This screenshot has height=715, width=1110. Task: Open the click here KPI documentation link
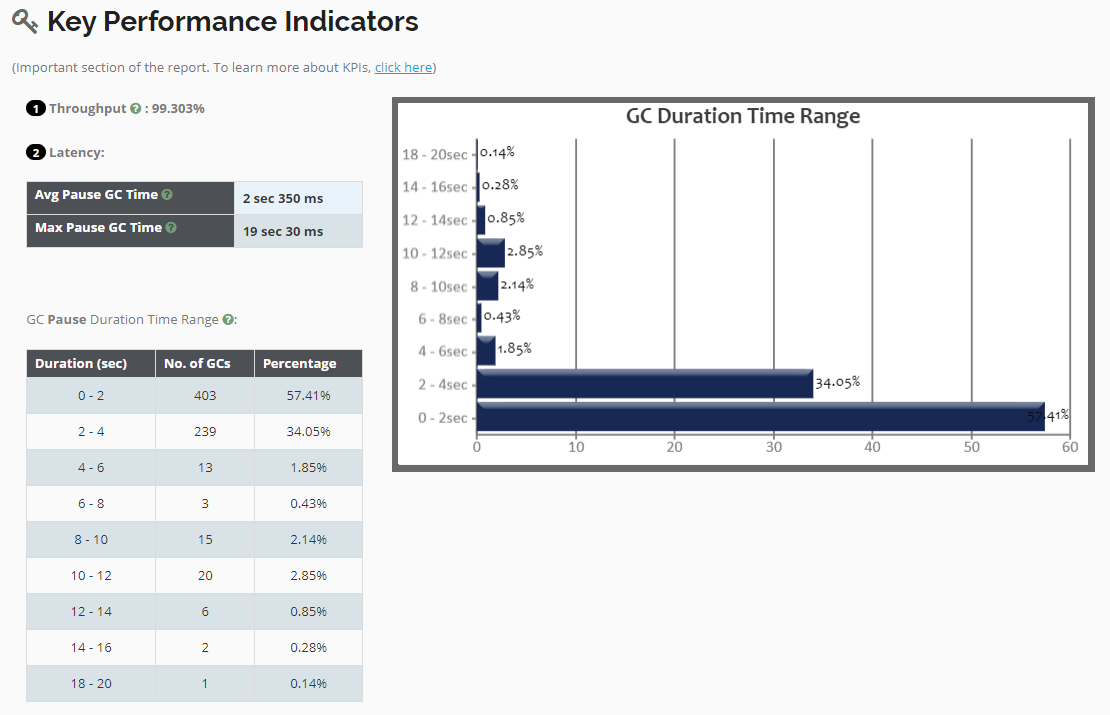tap(403, 67)
